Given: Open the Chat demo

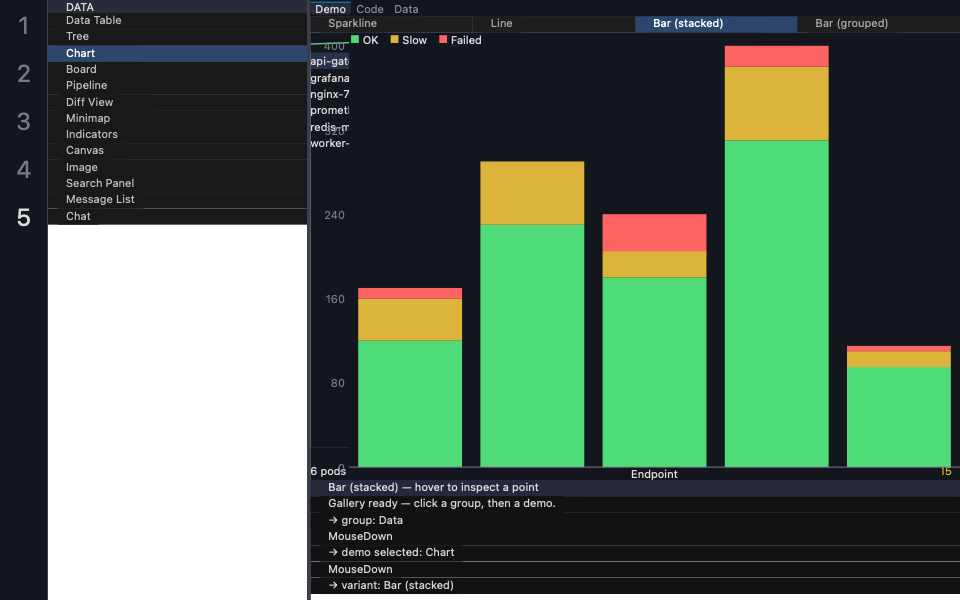Looking at the screenshot, I should pyautogui.click(x=178, y=216).
